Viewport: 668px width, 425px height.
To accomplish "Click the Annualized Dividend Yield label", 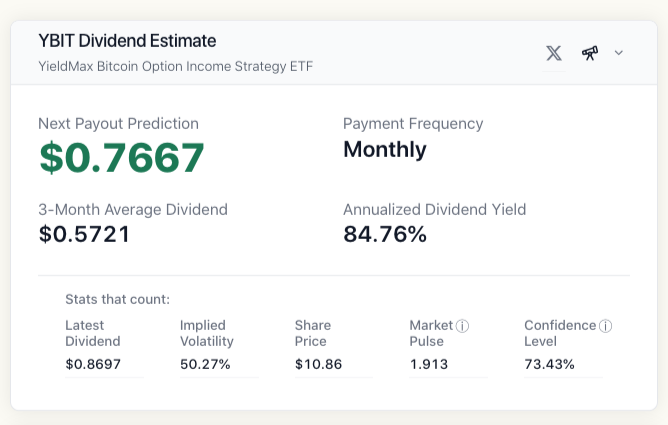I will [x=435, y=210].
